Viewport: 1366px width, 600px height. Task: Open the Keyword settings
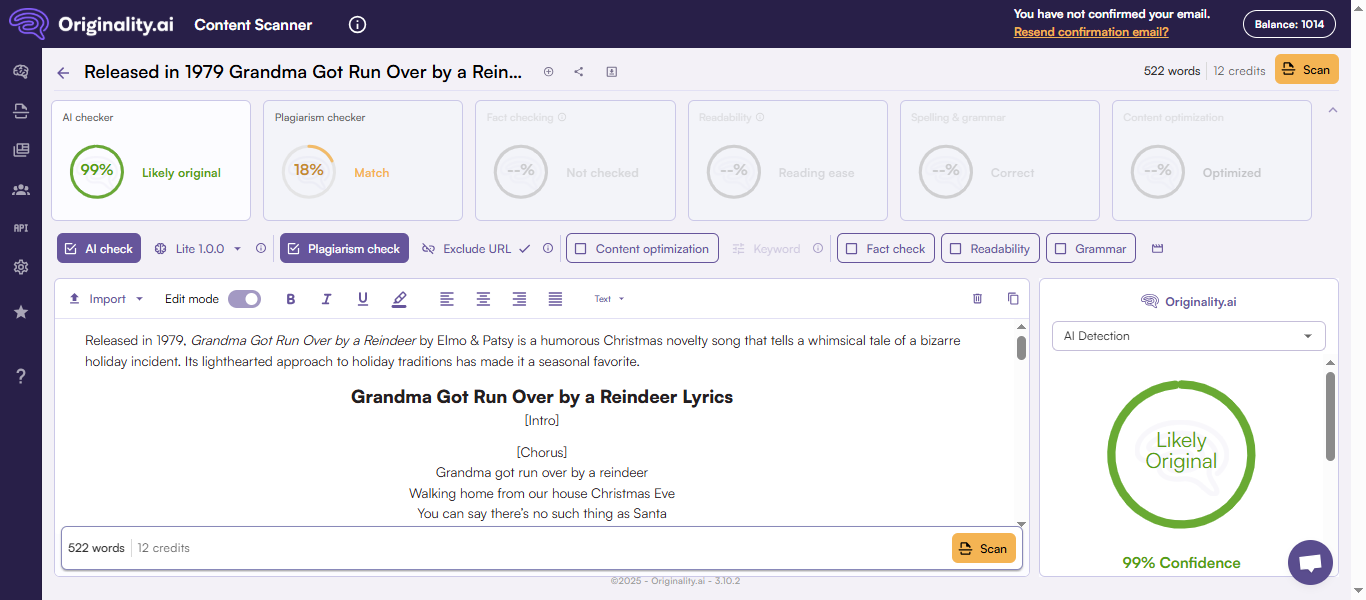click(766, 249)
